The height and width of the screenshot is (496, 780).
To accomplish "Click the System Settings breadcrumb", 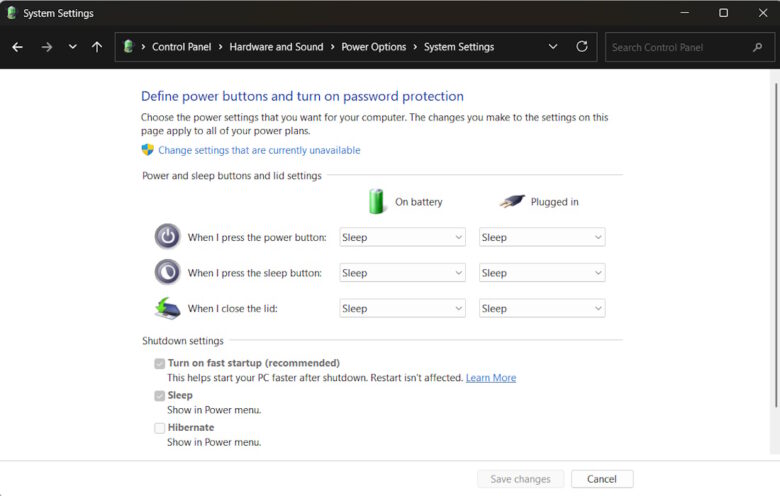I will pos(459,47).
